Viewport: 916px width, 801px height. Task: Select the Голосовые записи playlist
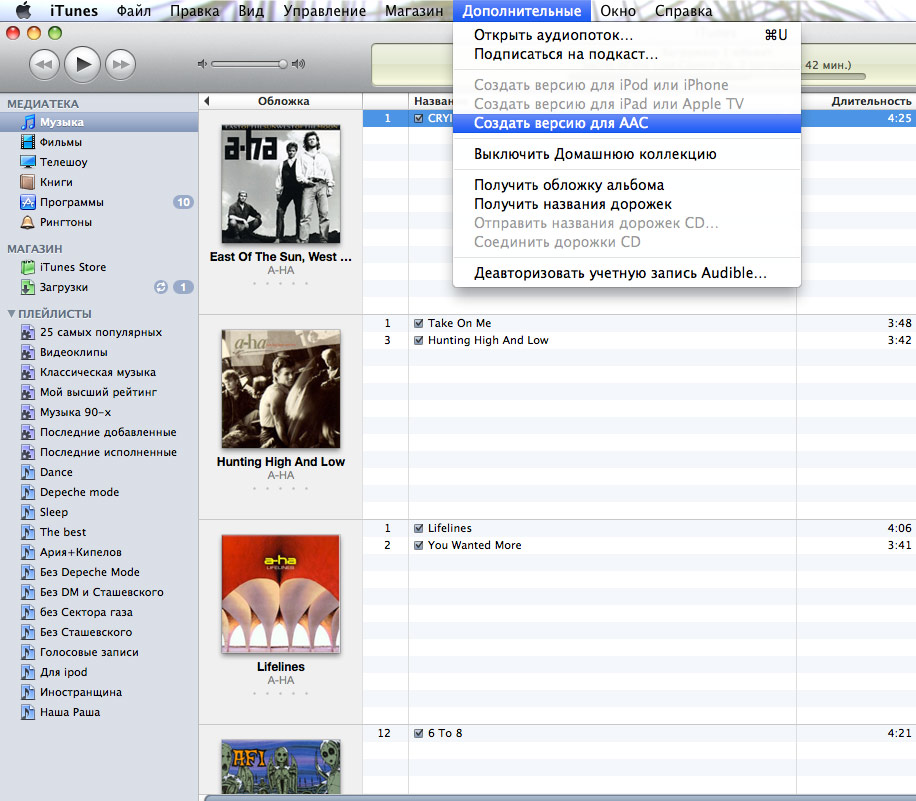(89, 652)
